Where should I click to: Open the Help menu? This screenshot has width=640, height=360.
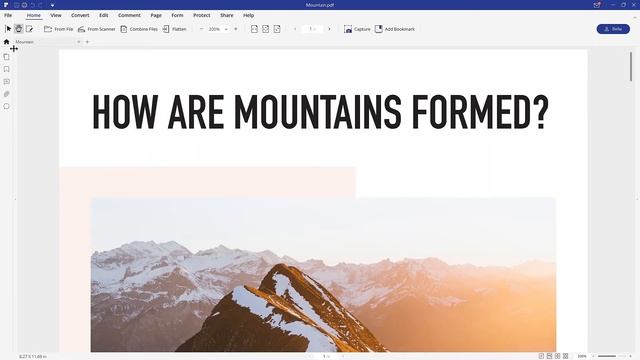tap(249, 15)
